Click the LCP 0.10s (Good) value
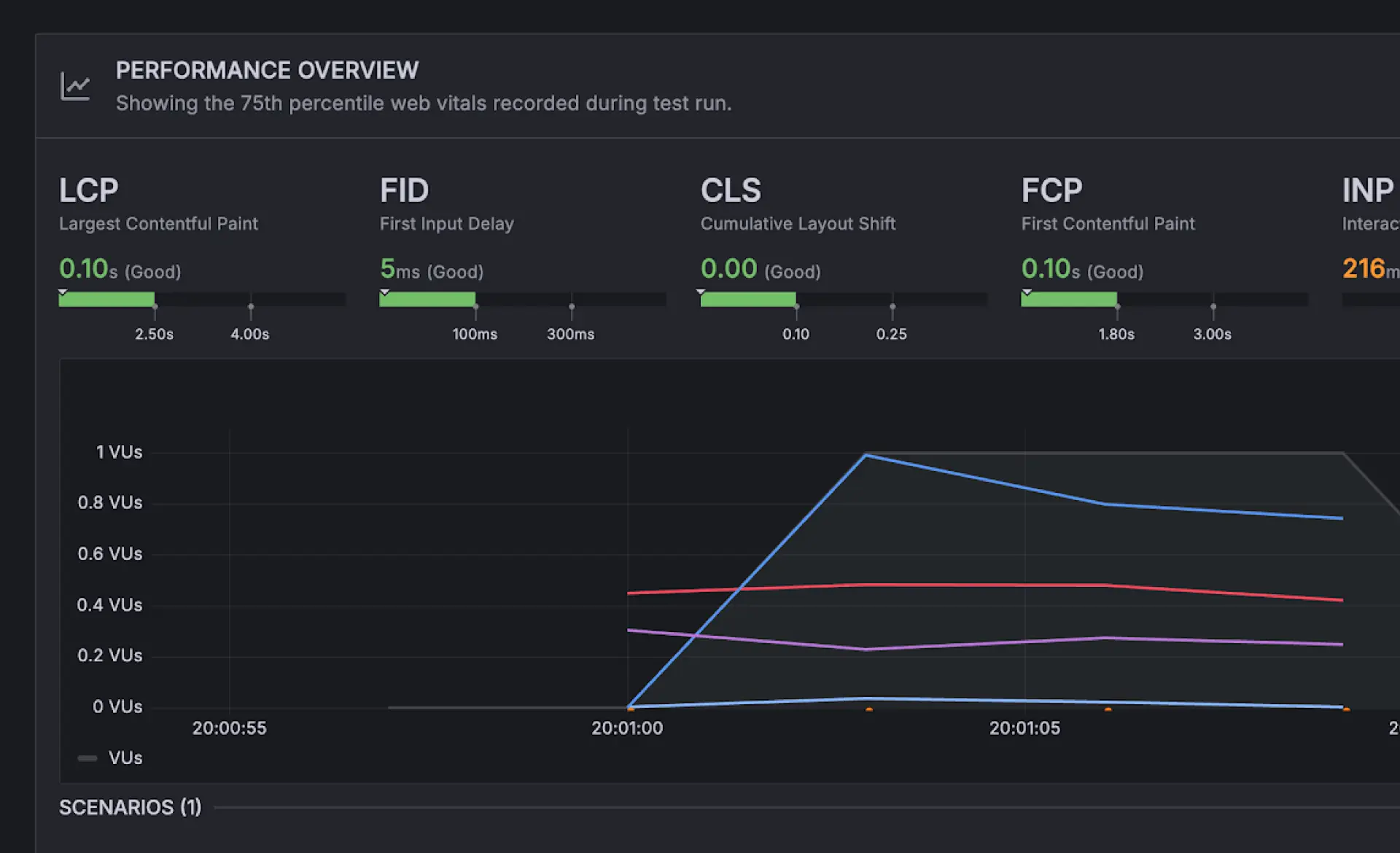The height and width of the screenshot is (853, 1400). click(x=120, y=269)
